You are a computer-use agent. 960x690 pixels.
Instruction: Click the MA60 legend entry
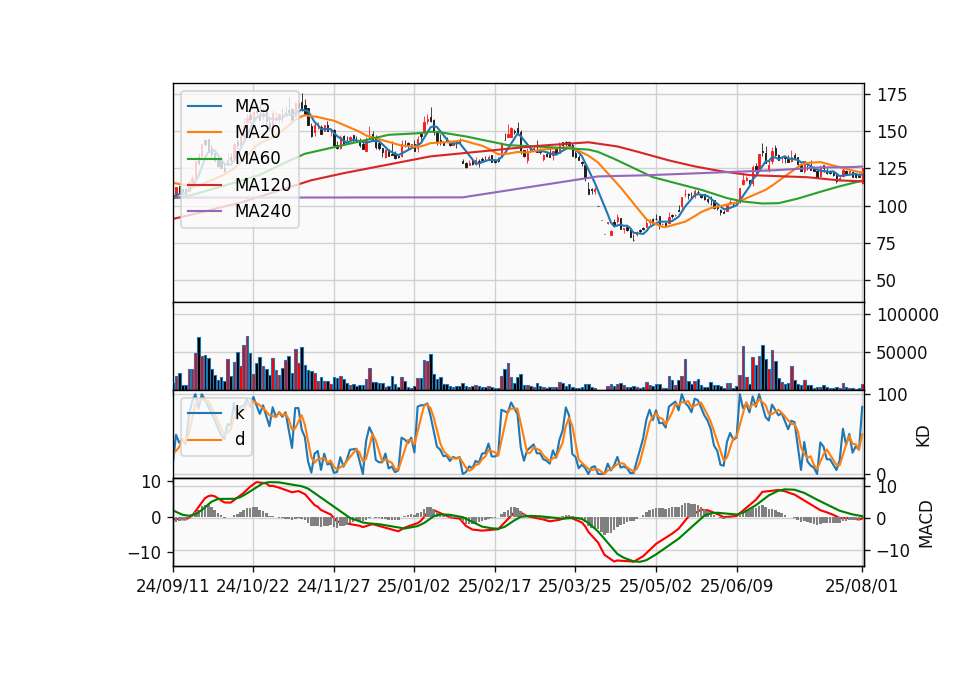[233, 158]
